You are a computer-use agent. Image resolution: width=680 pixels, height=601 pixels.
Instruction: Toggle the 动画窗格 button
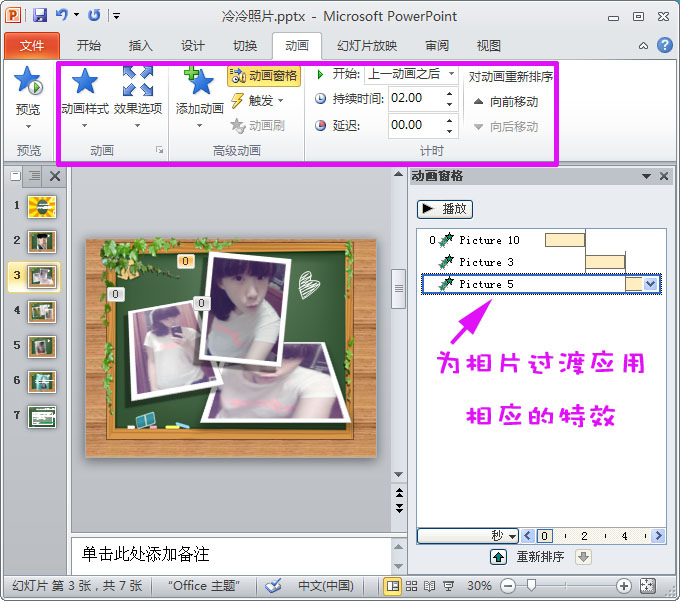point(264,76)
